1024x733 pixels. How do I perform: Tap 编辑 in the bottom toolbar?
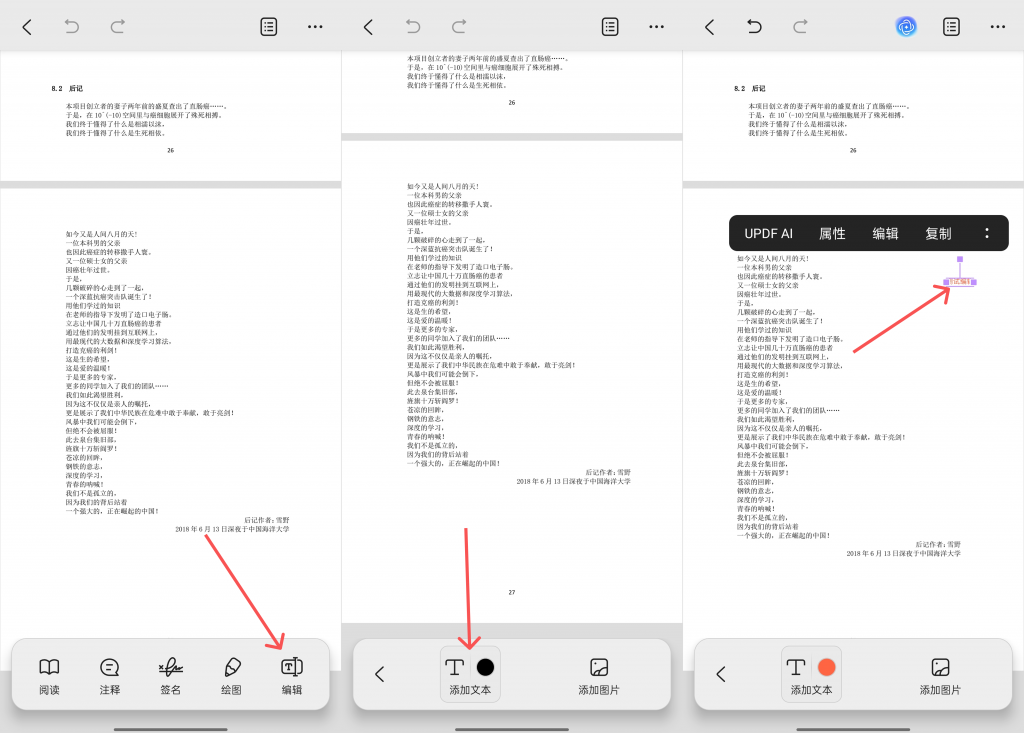click(x=292, y=675)
